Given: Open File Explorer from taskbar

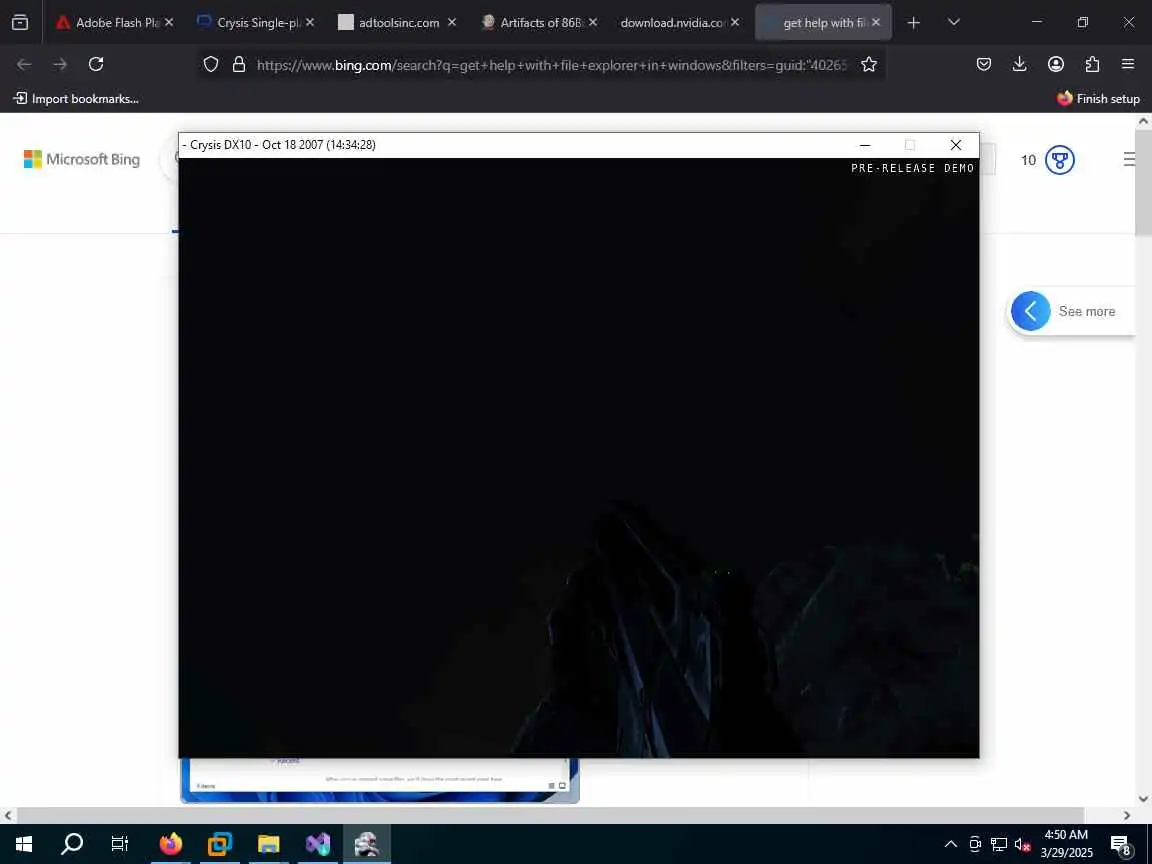Looking at the screenshot, I should pyautogui.click(x=269, y=843).
